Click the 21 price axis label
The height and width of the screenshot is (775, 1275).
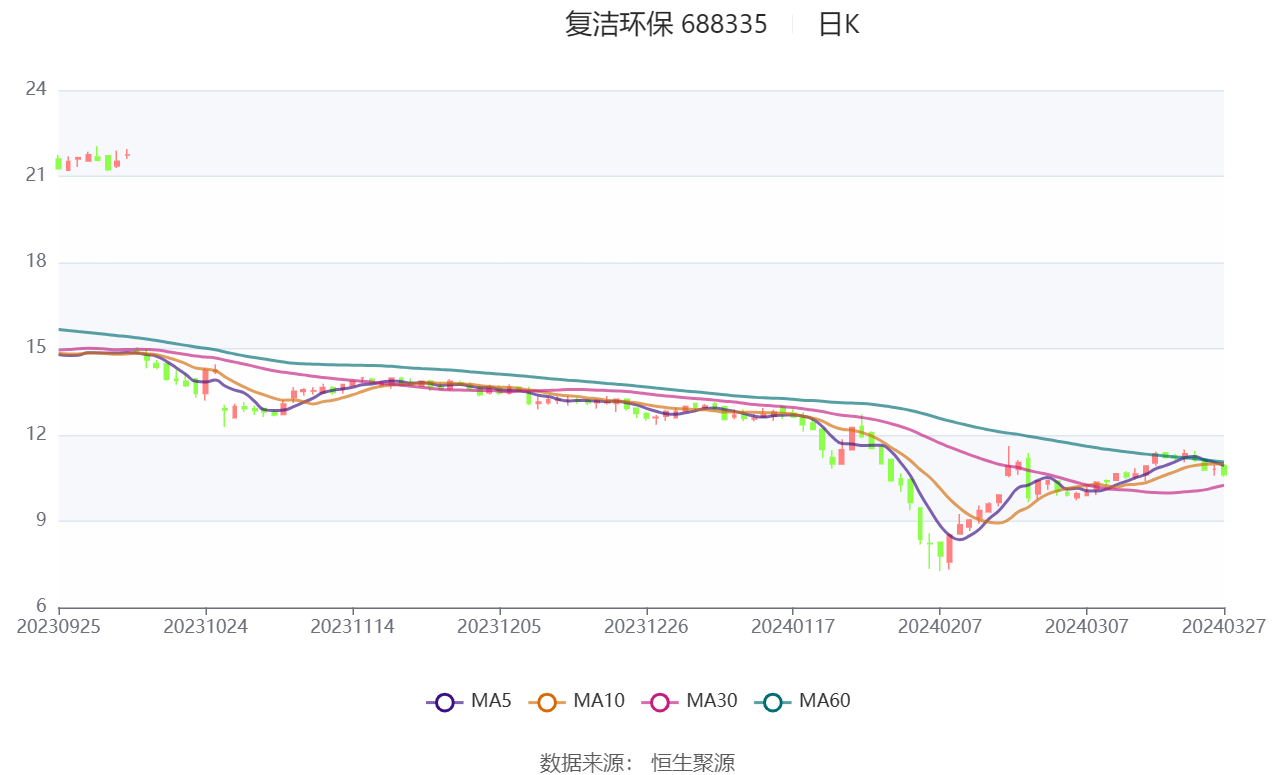click(x=36, y=176)
